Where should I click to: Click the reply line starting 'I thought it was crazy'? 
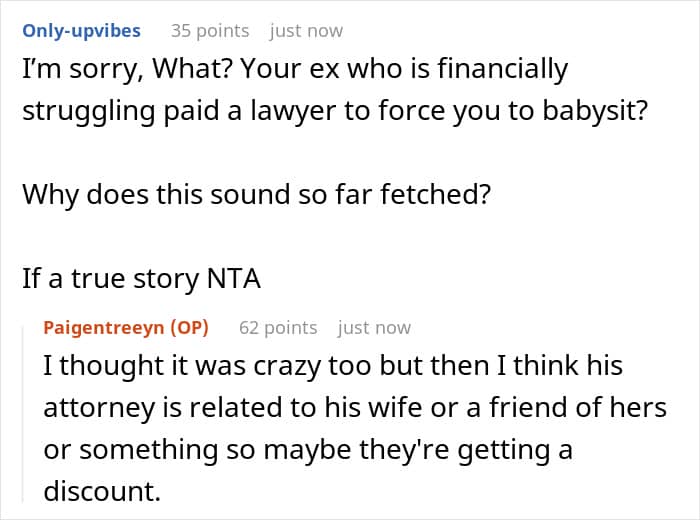332,366
